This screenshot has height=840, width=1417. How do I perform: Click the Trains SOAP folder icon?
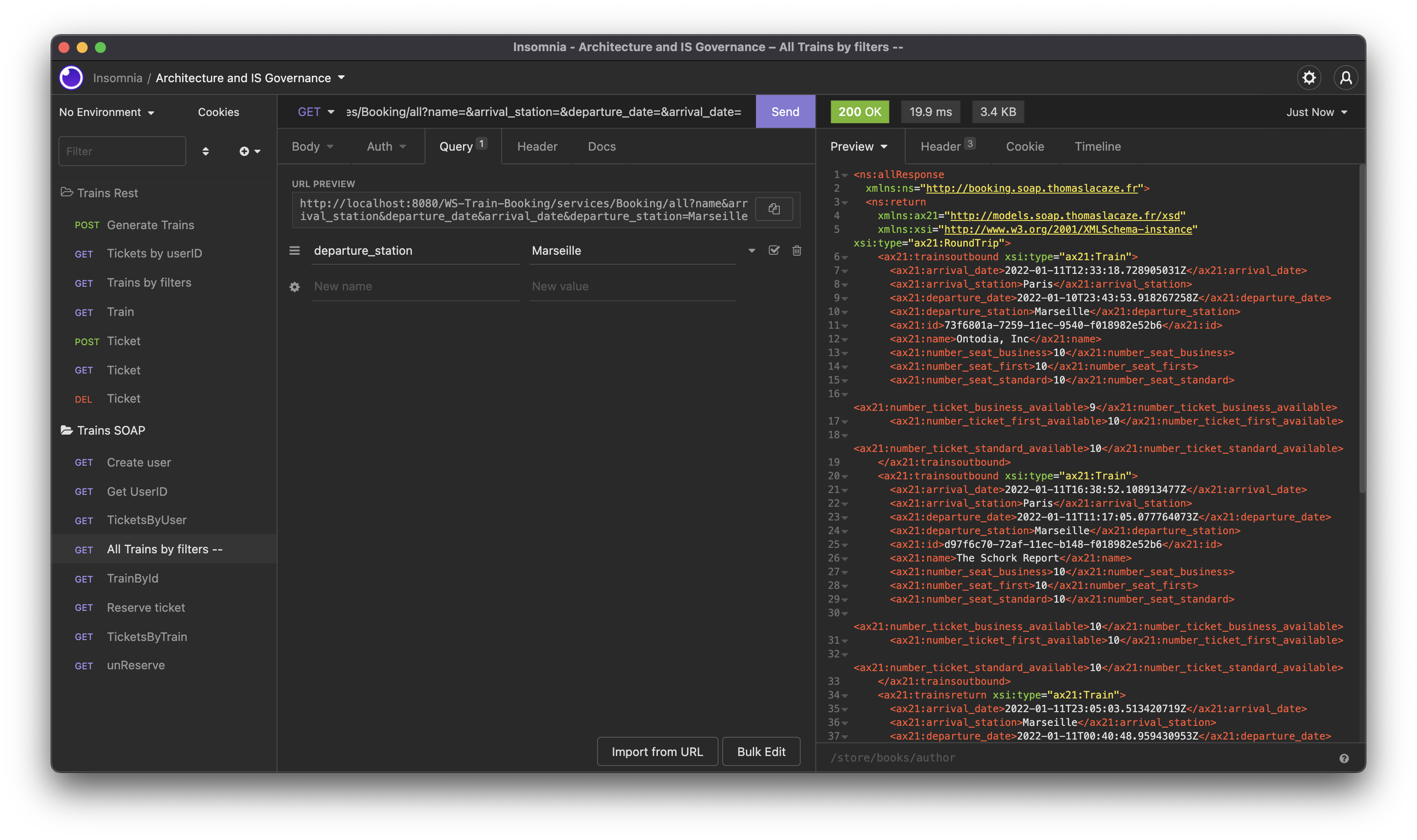pyautogui.click(x=67, y=430)
